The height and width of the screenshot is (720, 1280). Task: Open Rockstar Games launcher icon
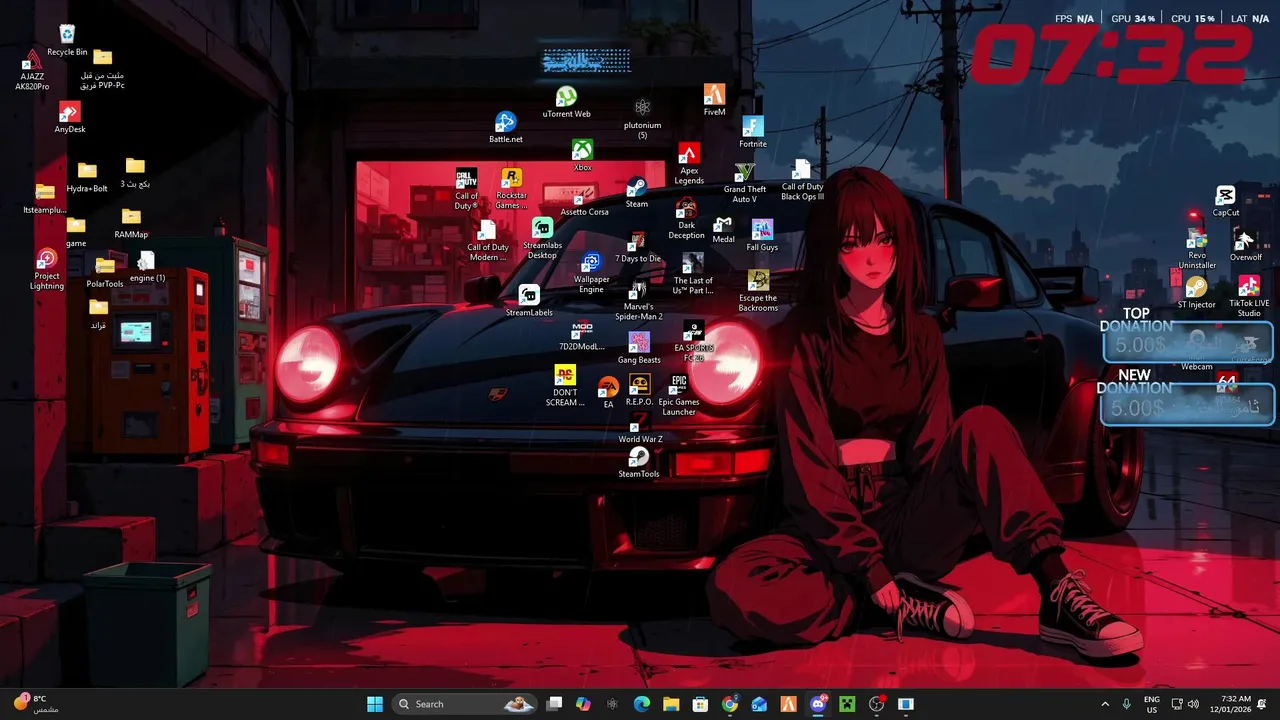pos(511,189)
